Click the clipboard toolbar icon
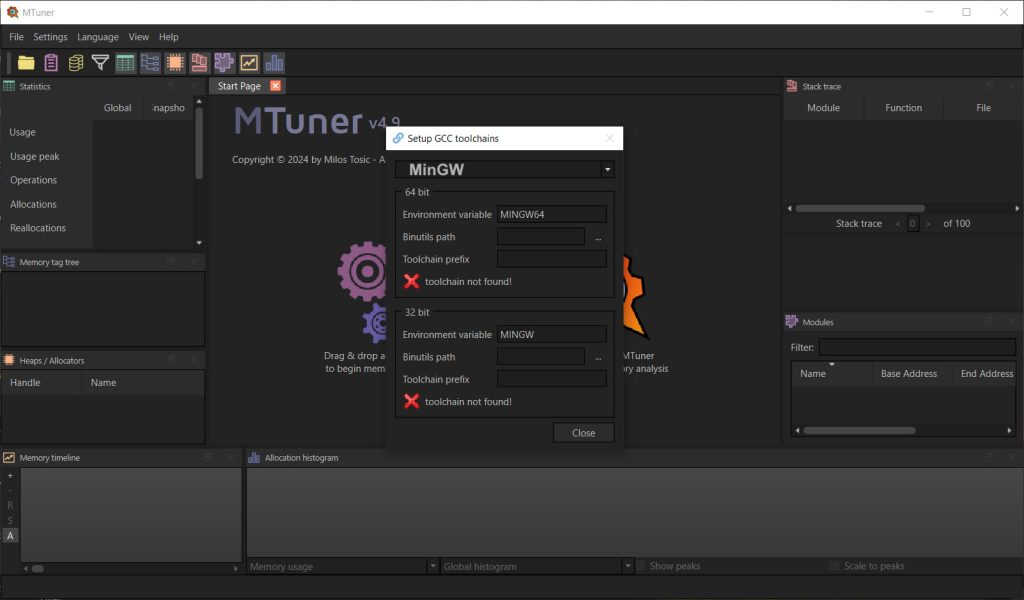Viewport: 1024px width, 600px height. click(51, 63)
